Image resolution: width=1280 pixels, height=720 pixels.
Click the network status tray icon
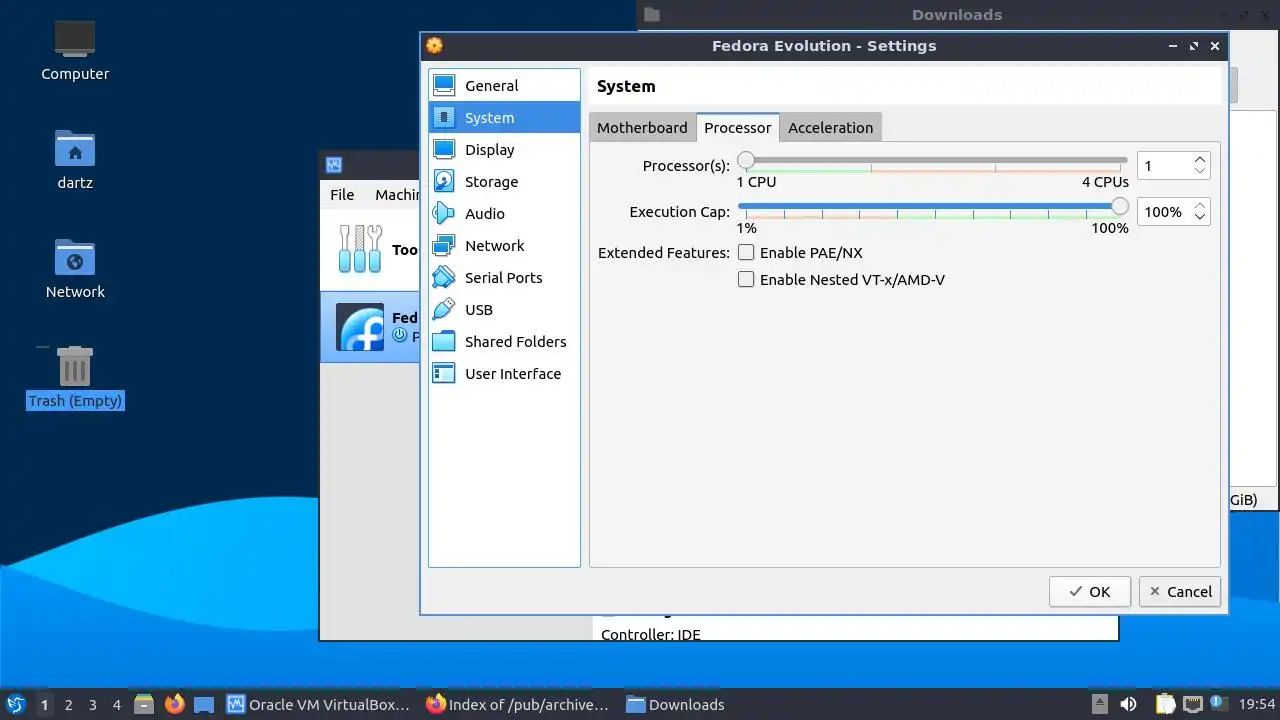tap(1192, 704)
